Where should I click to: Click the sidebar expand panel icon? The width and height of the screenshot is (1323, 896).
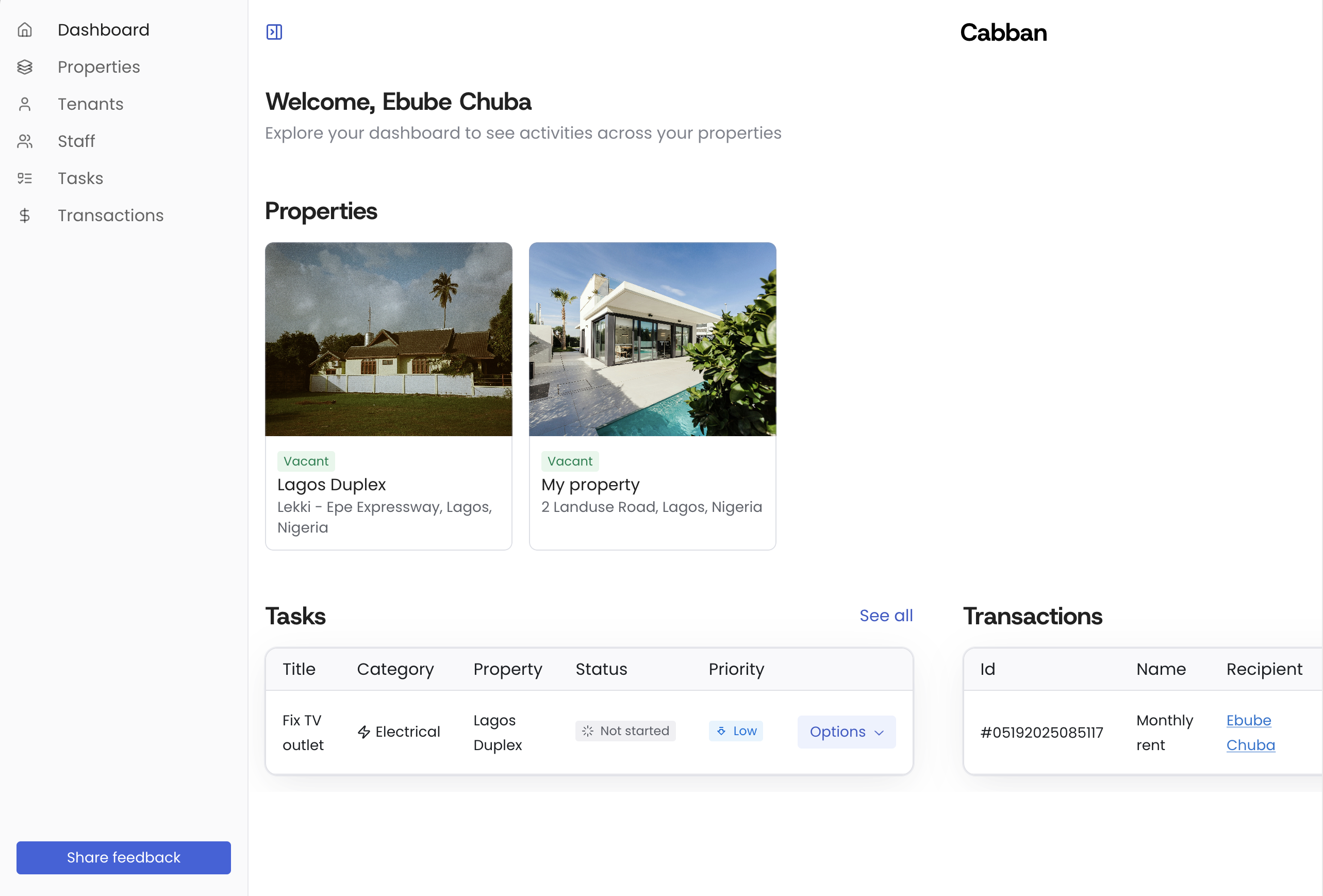pyautogui.click(x=274, y=32)
